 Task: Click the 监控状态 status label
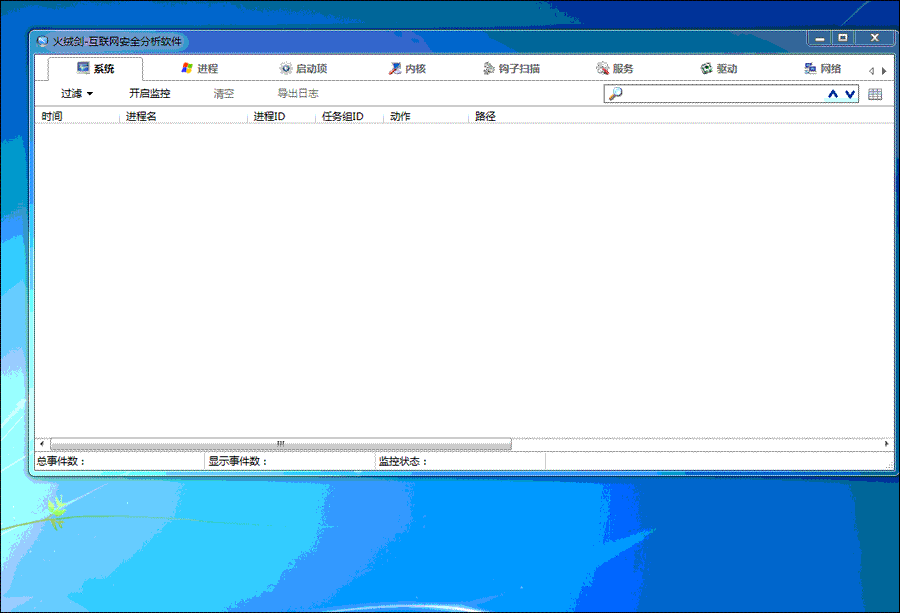(402, 461)
